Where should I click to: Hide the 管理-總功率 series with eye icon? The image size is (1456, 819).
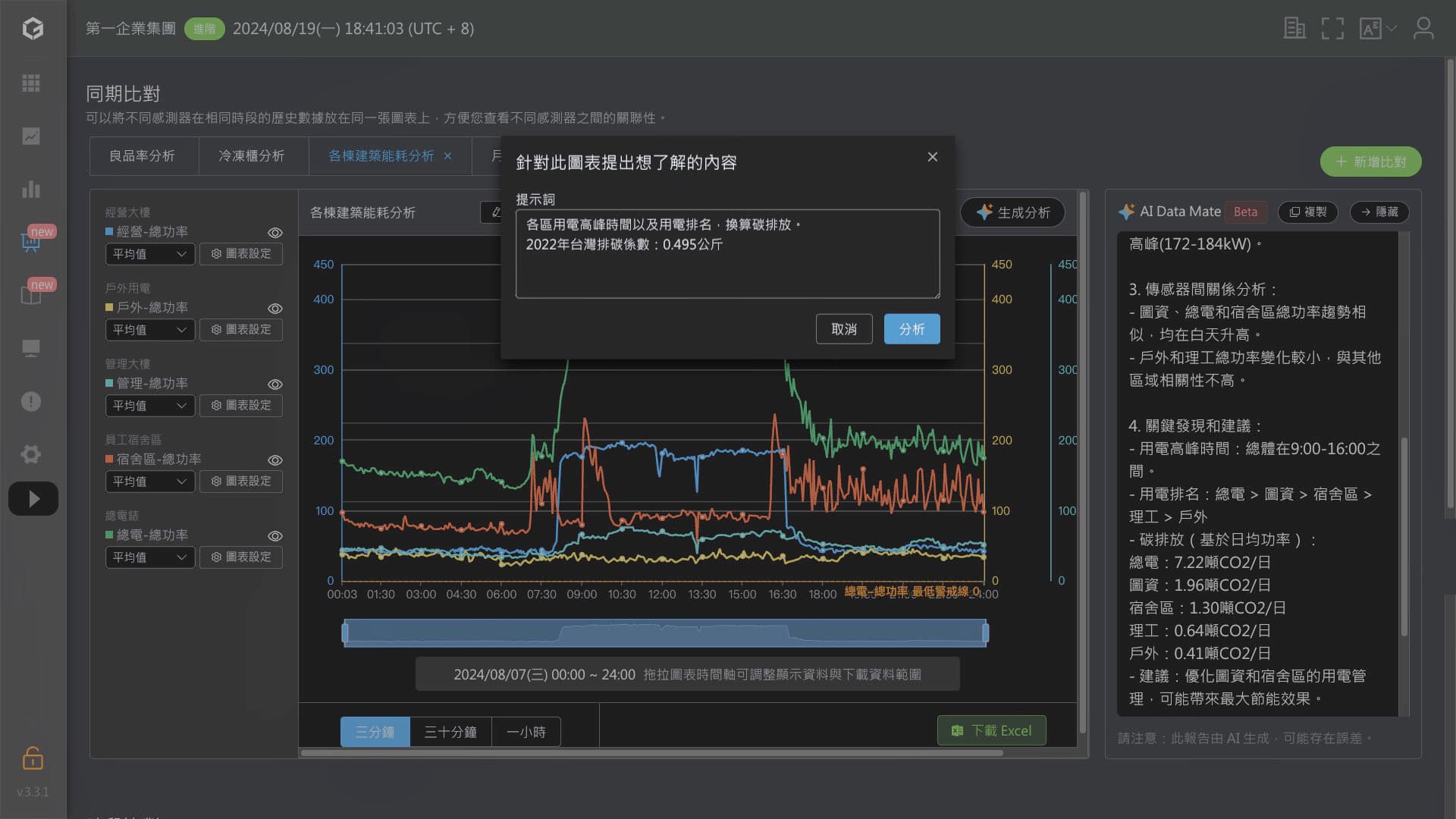[275, 384]
